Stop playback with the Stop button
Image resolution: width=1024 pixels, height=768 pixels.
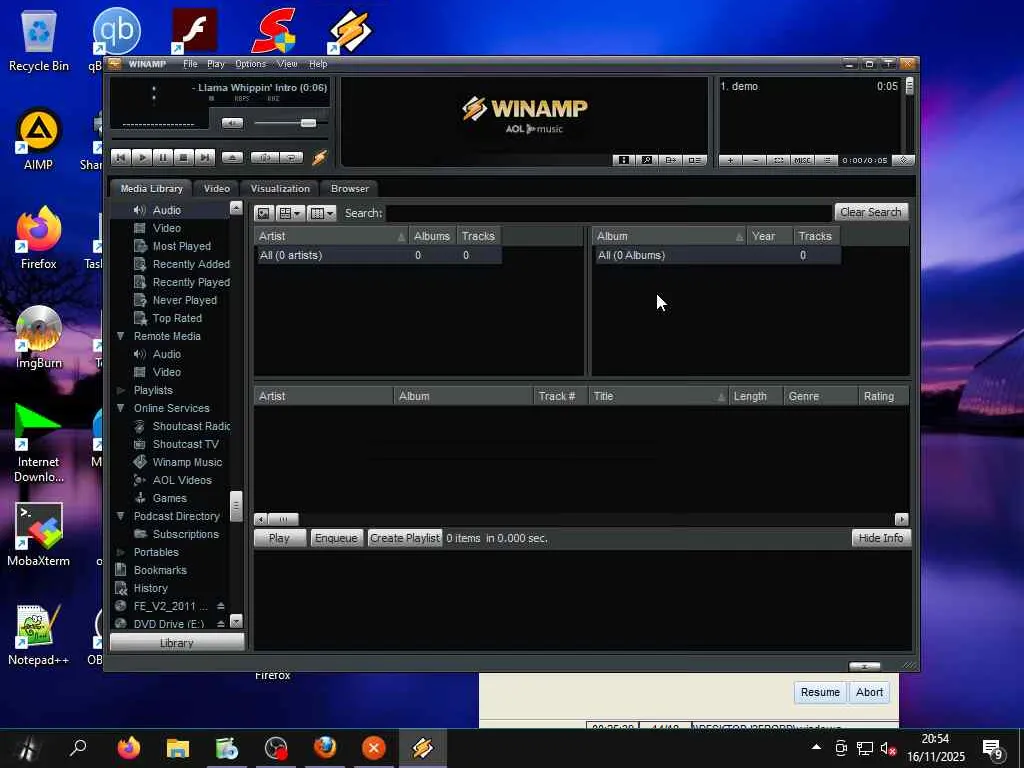(184, 157)
